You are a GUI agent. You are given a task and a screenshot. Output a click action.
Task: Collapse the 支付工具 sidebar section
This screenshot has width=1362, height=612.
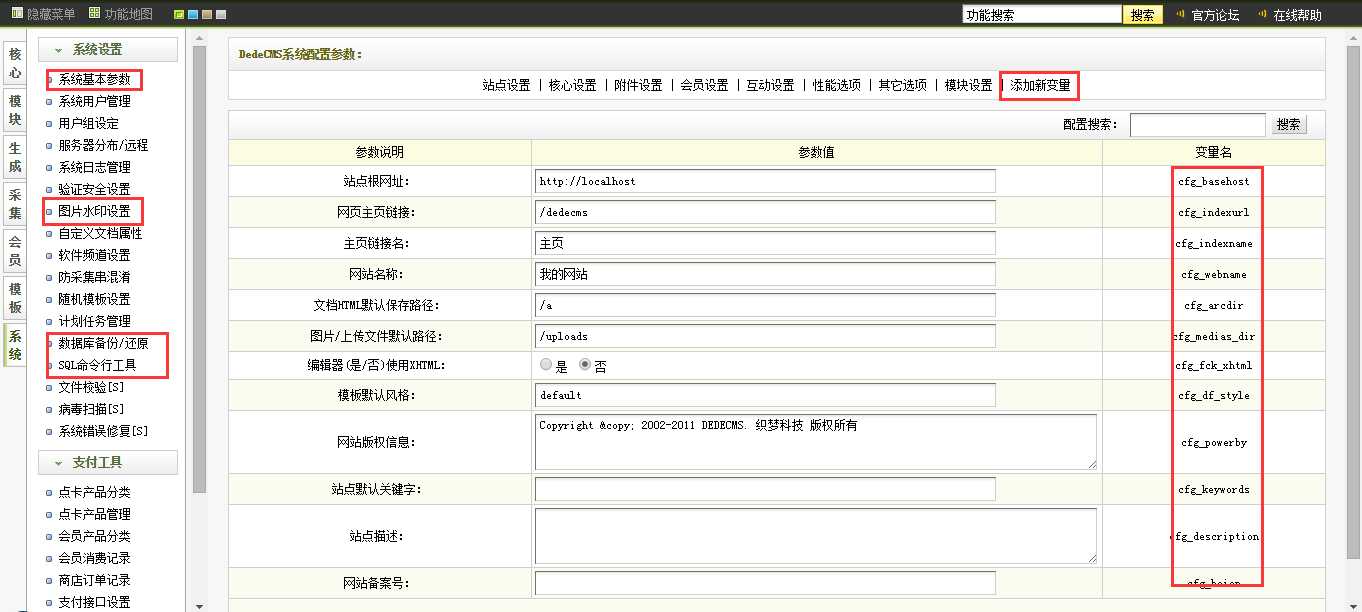[x=108, y=463]
